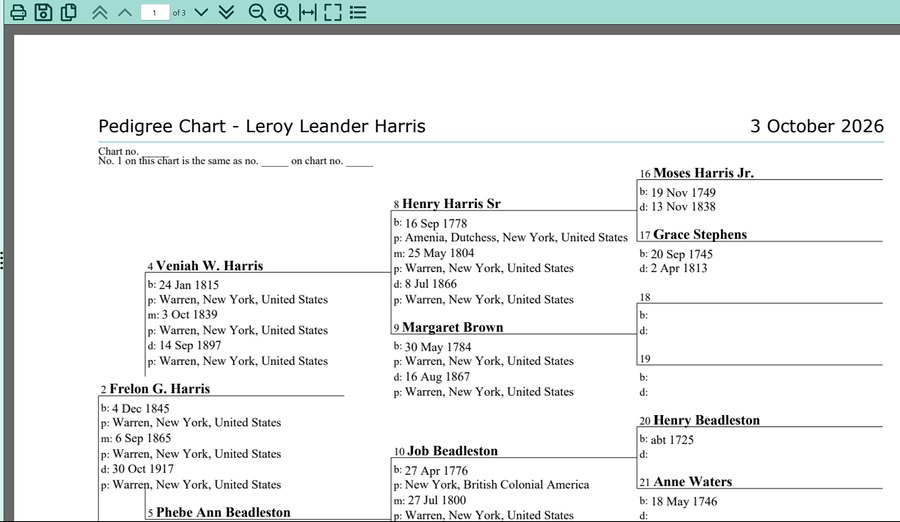
Task: Go to the previous page
Action: (x=125, y=12)
